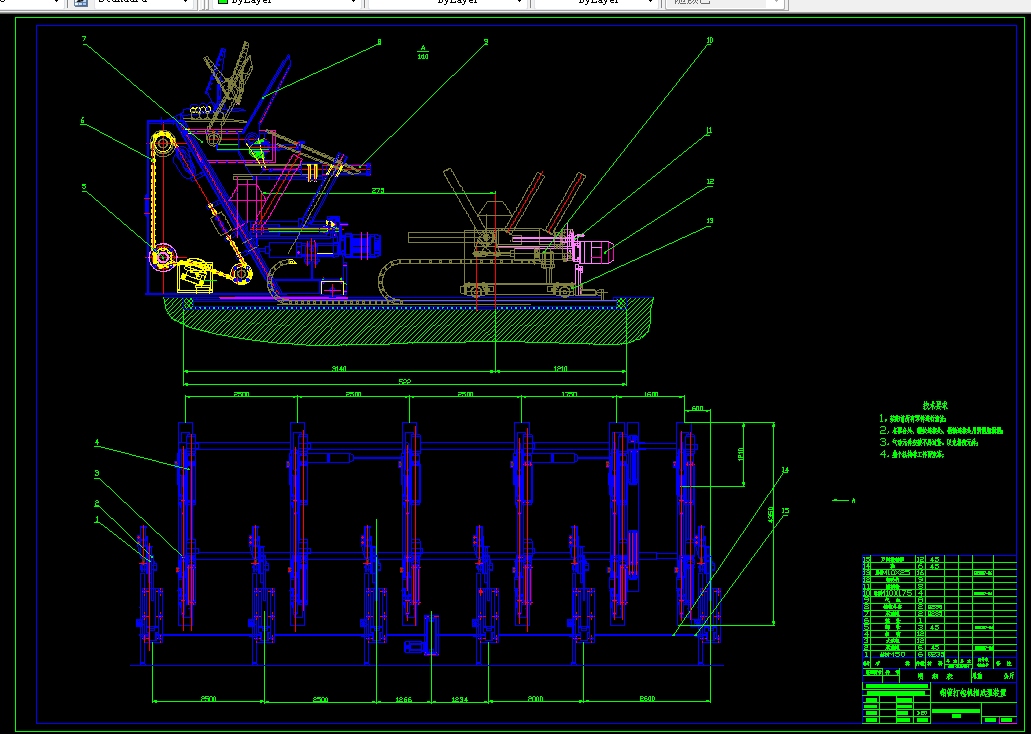The image size is (1031, 734).
Task: Select the 275 dimension in side view
Action: [x=377, y=190]
